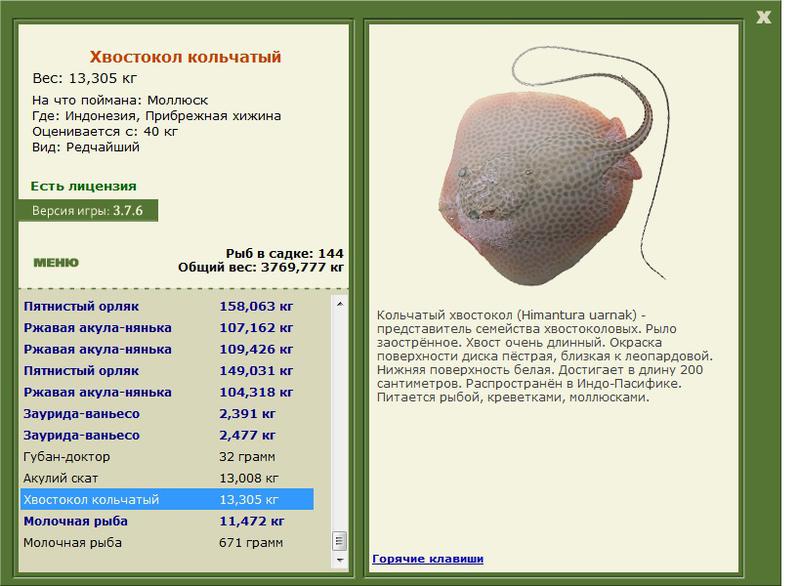Click the Оценивается с: 40 кг line
800x586 pixels.
[105, 132]
